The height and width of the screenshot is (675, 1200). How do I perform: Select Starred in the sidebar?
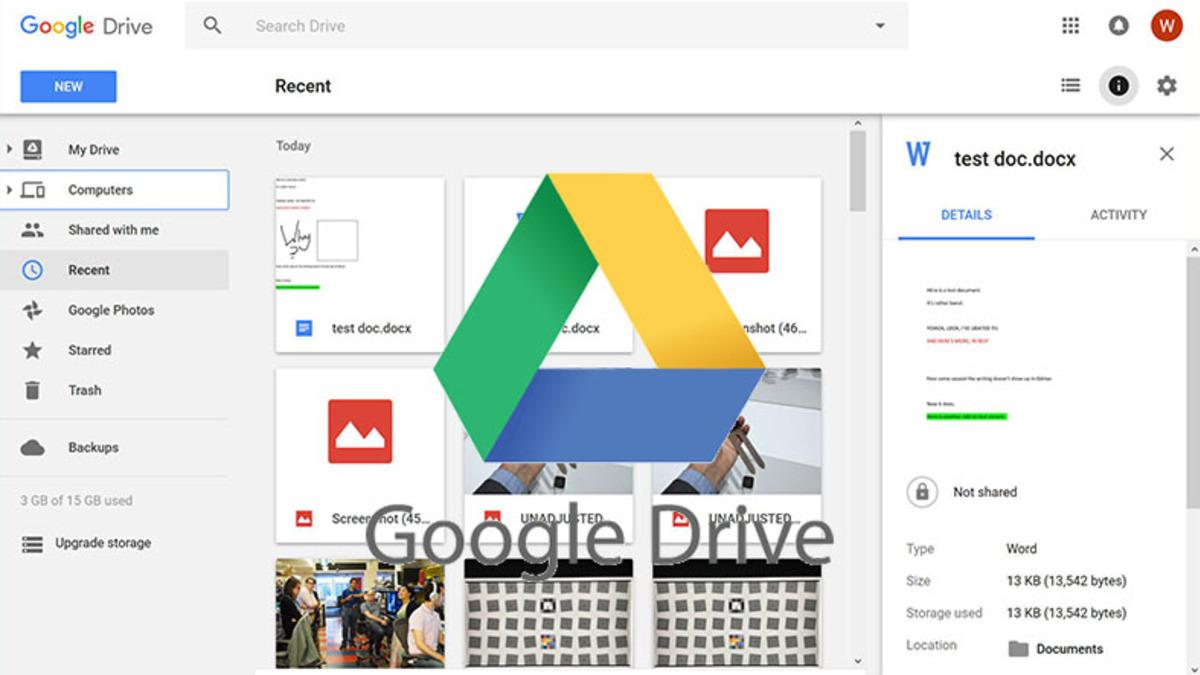point(88,350)
